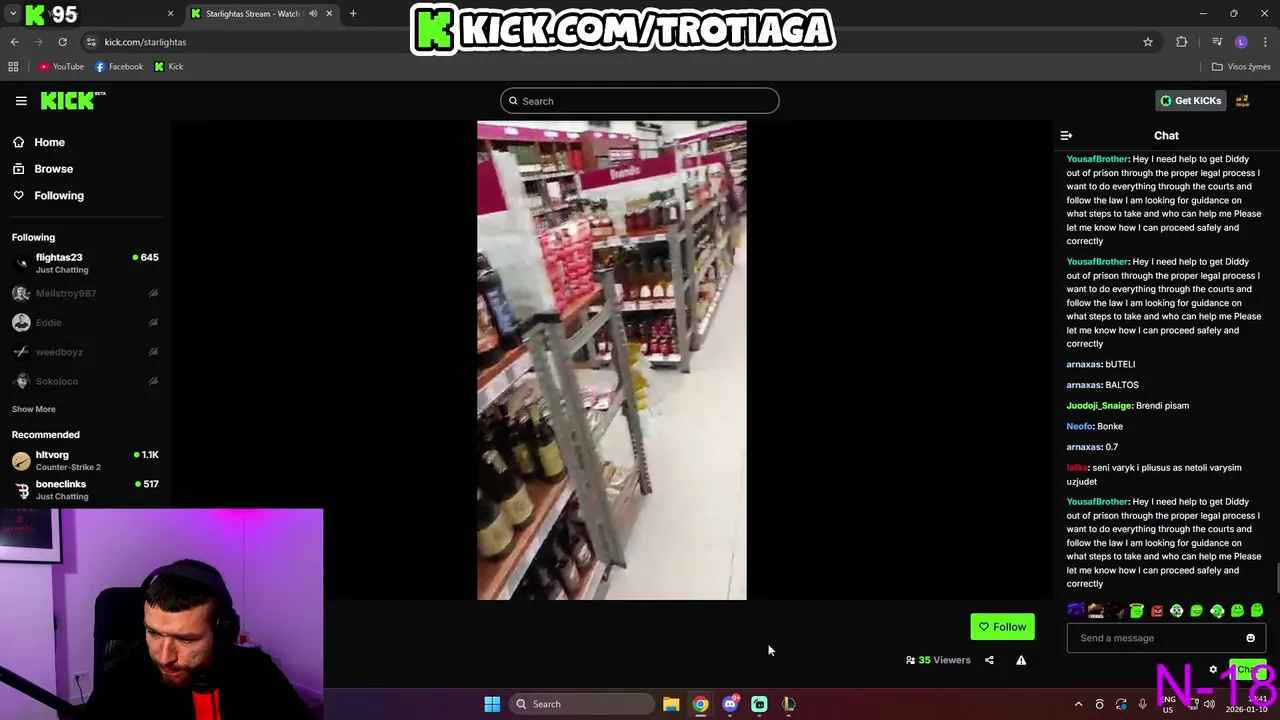Viewport: 1280px width, 720px height.
Task: Open the YouTube bookmark
Action: coord(61,67)
